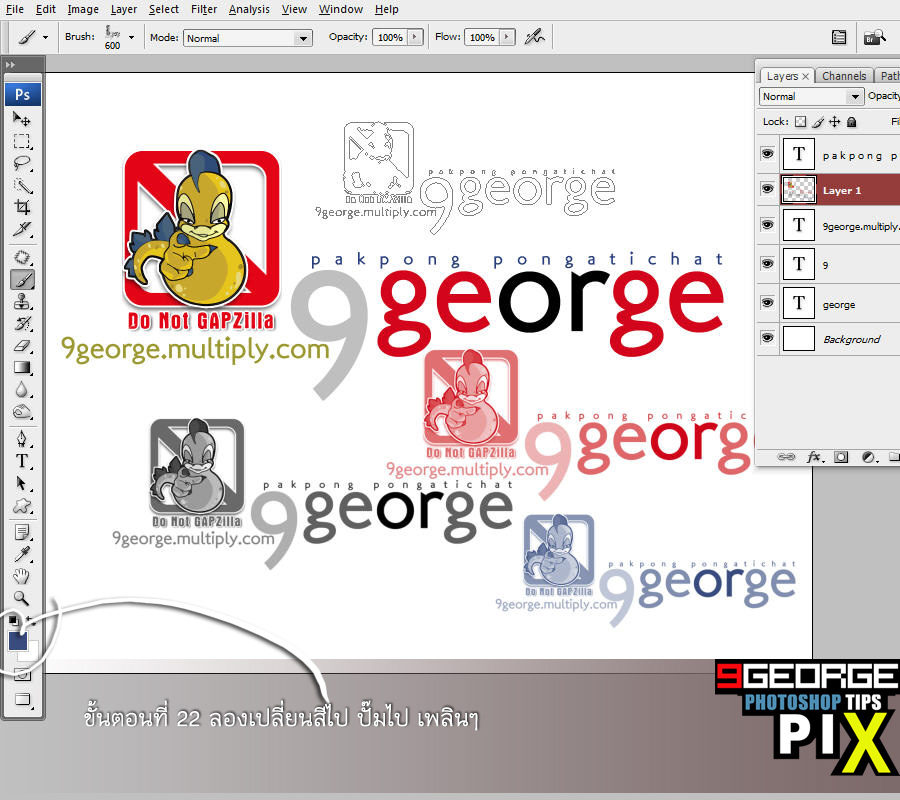
Task: Open the Analysis menu
Action: [249, 9]
